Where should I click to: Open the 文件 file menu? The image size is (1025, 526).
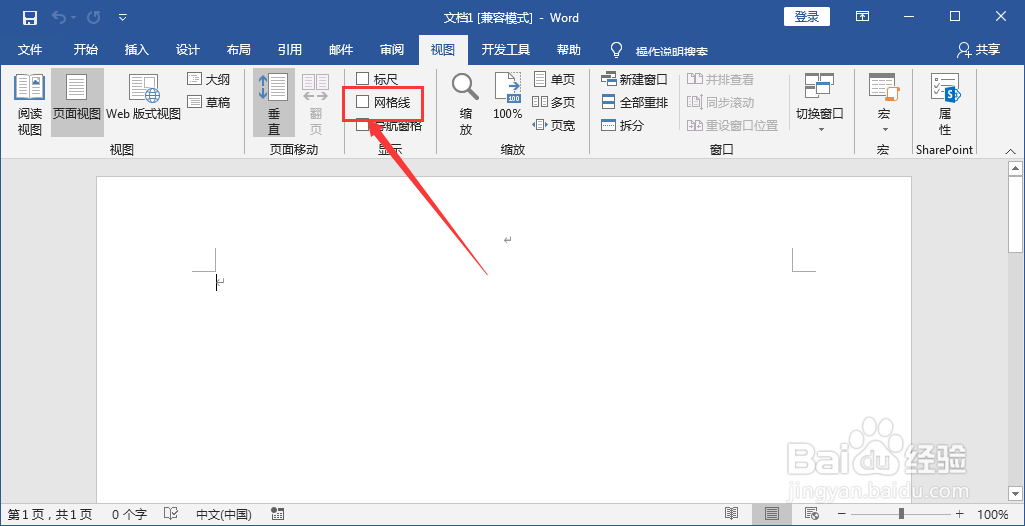point(29,50)
